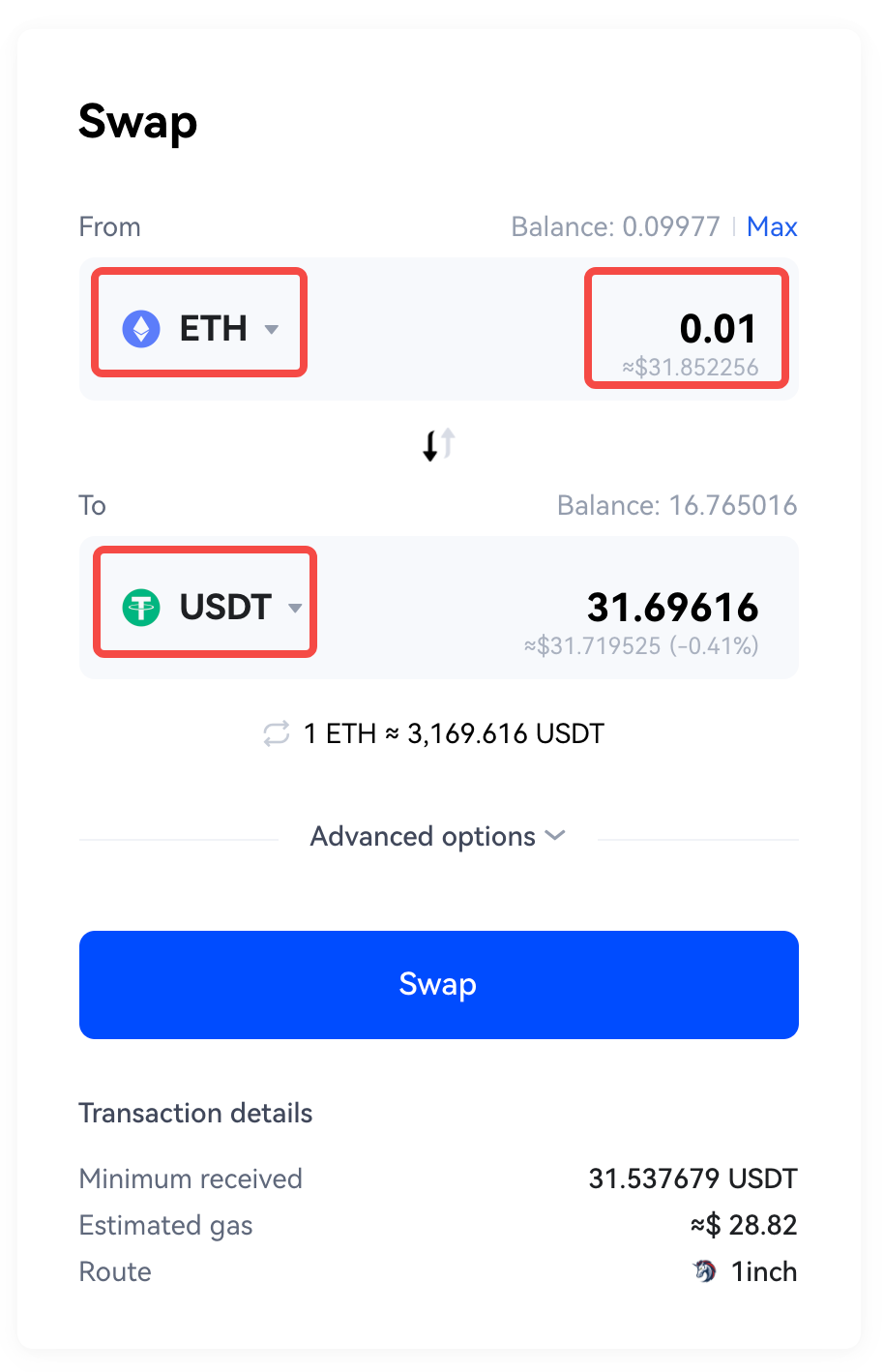Click the Minimum received value 31.537679 USDT
The width and height of the screenshot is (884, 1372).
(x=693, y=1178)
